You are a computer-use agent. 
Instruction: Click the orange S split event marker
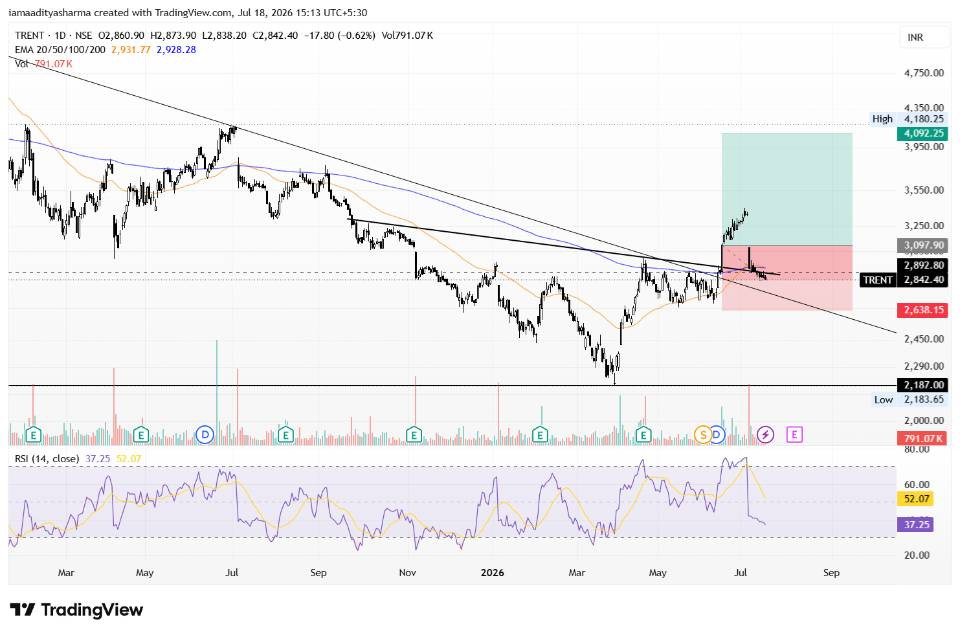(703, 435)
